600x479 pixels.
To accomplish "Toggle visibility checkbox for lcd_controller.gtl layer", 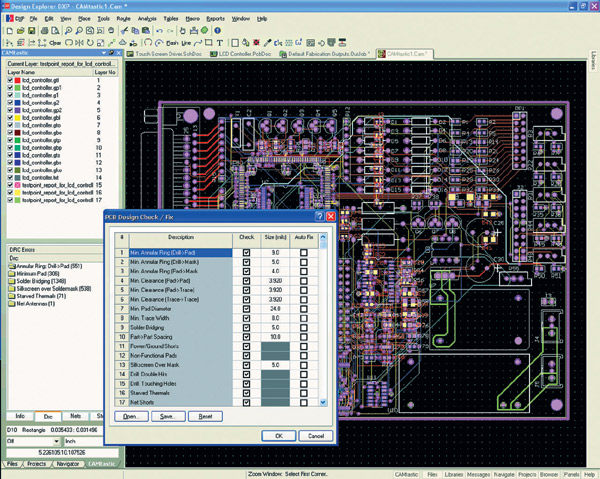I will pyautogui.click(x=10, y=80).
